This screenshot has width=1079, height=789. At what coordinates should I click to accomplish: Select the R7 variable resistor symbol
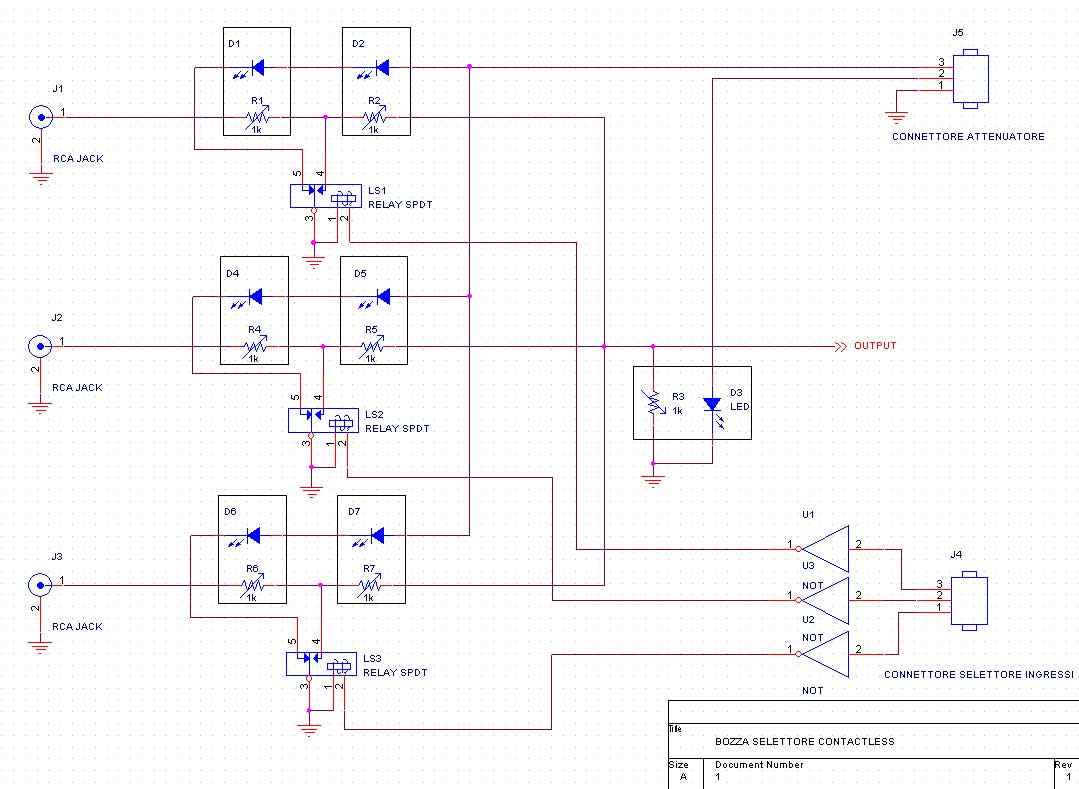click(370, 585)
